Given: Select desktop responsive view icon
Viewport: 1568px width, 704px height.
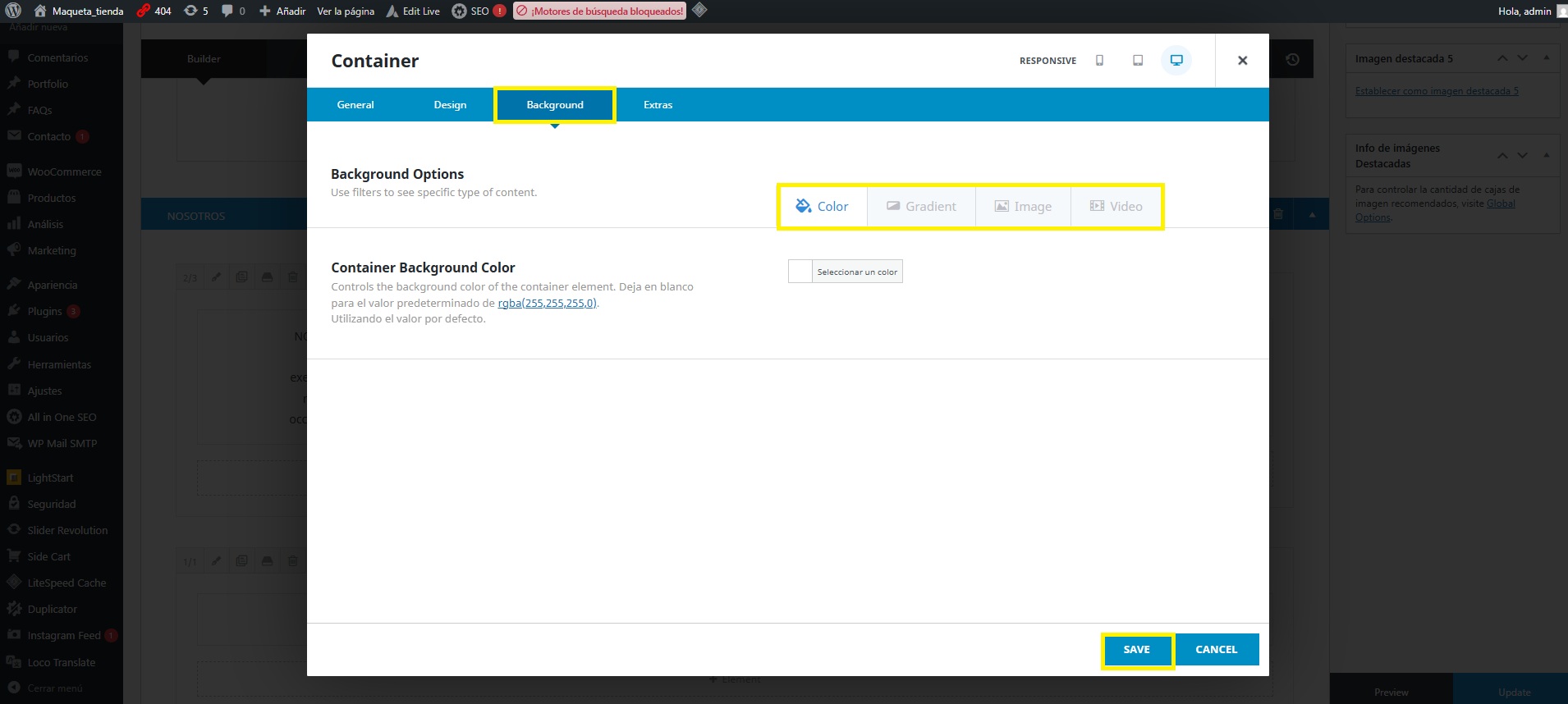Looking at the screenshot, I should [x=1176, y=61].
